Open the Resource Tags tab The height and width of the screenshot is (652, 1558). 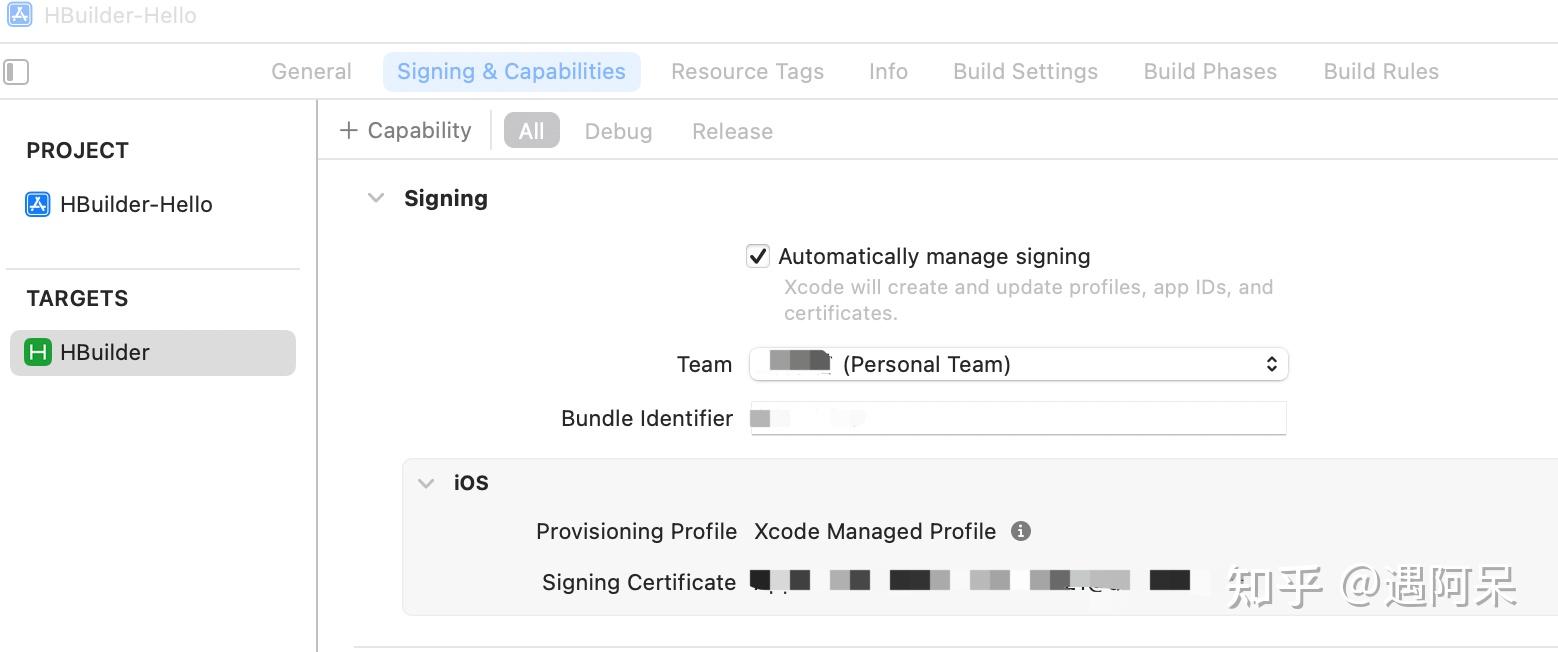747,72
